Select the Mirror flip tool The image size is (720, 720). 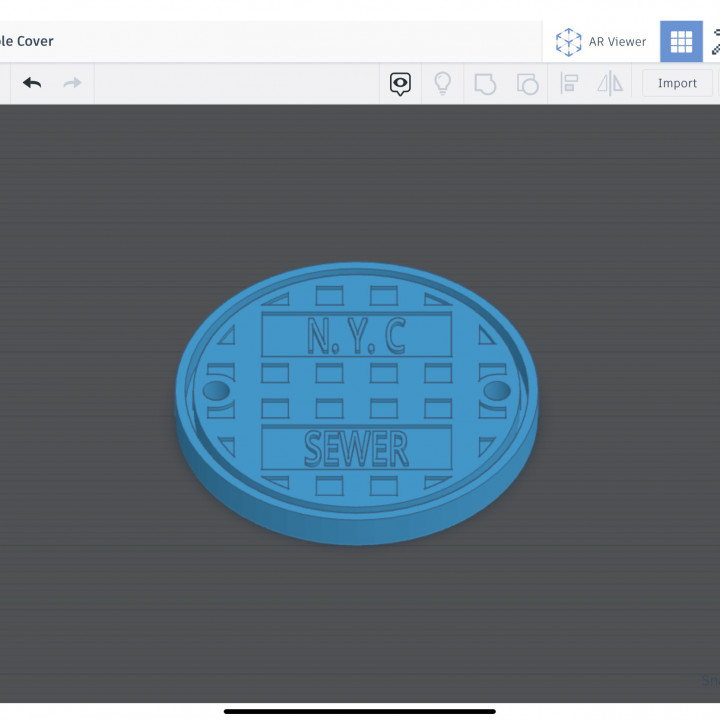click(610, 84)
